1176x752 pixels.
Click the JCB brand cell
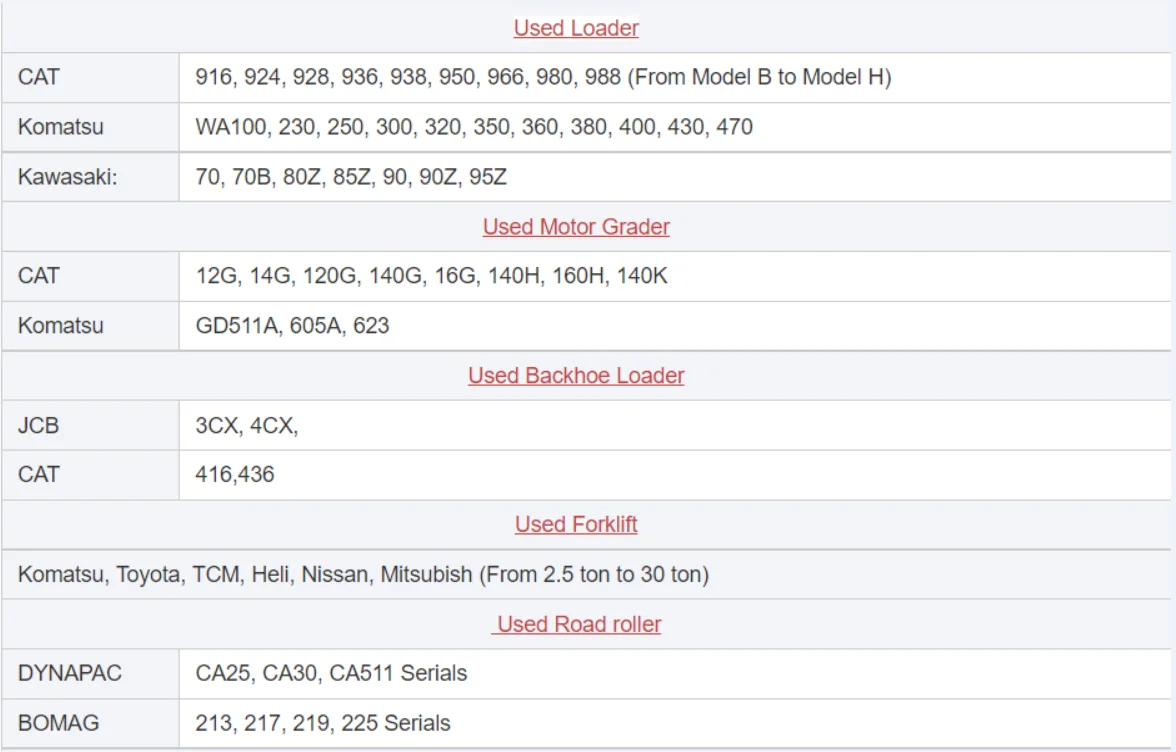pyautogui.click(x=39, y=425)
